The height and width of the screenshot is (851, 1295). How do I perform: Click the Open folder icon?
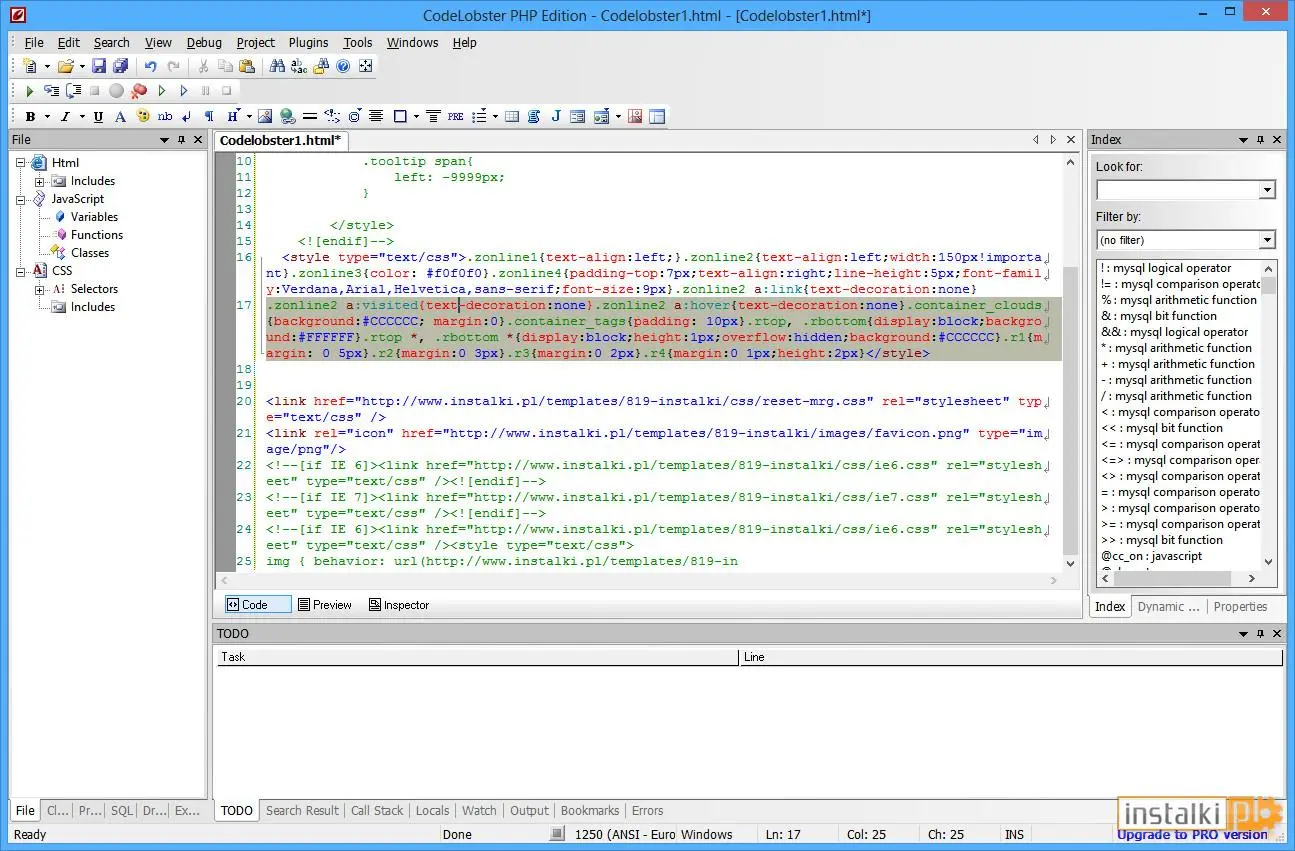click(65, 66)
